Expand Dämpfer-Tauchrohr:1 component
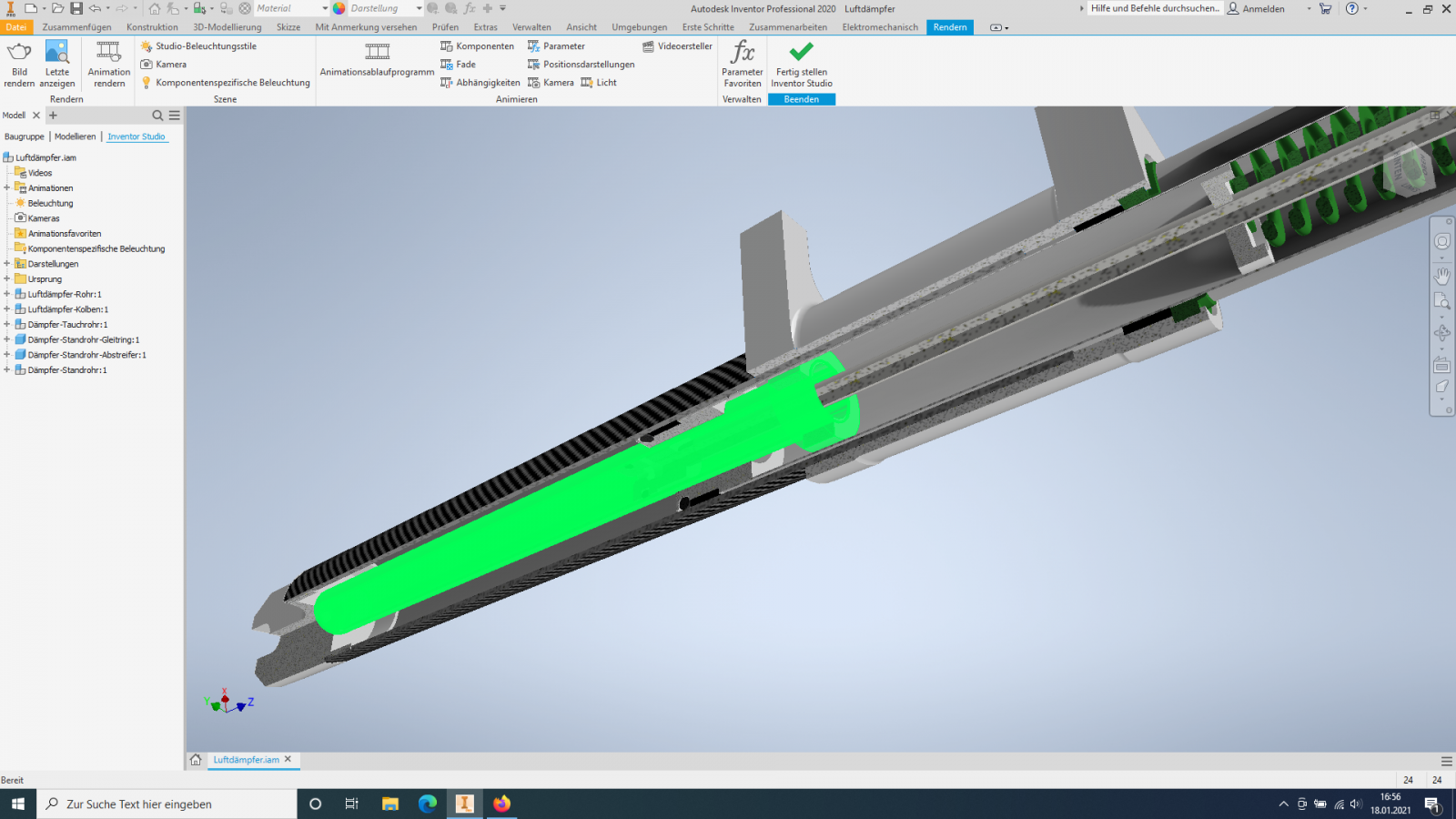1456x819 pixels. coord(7,325)
